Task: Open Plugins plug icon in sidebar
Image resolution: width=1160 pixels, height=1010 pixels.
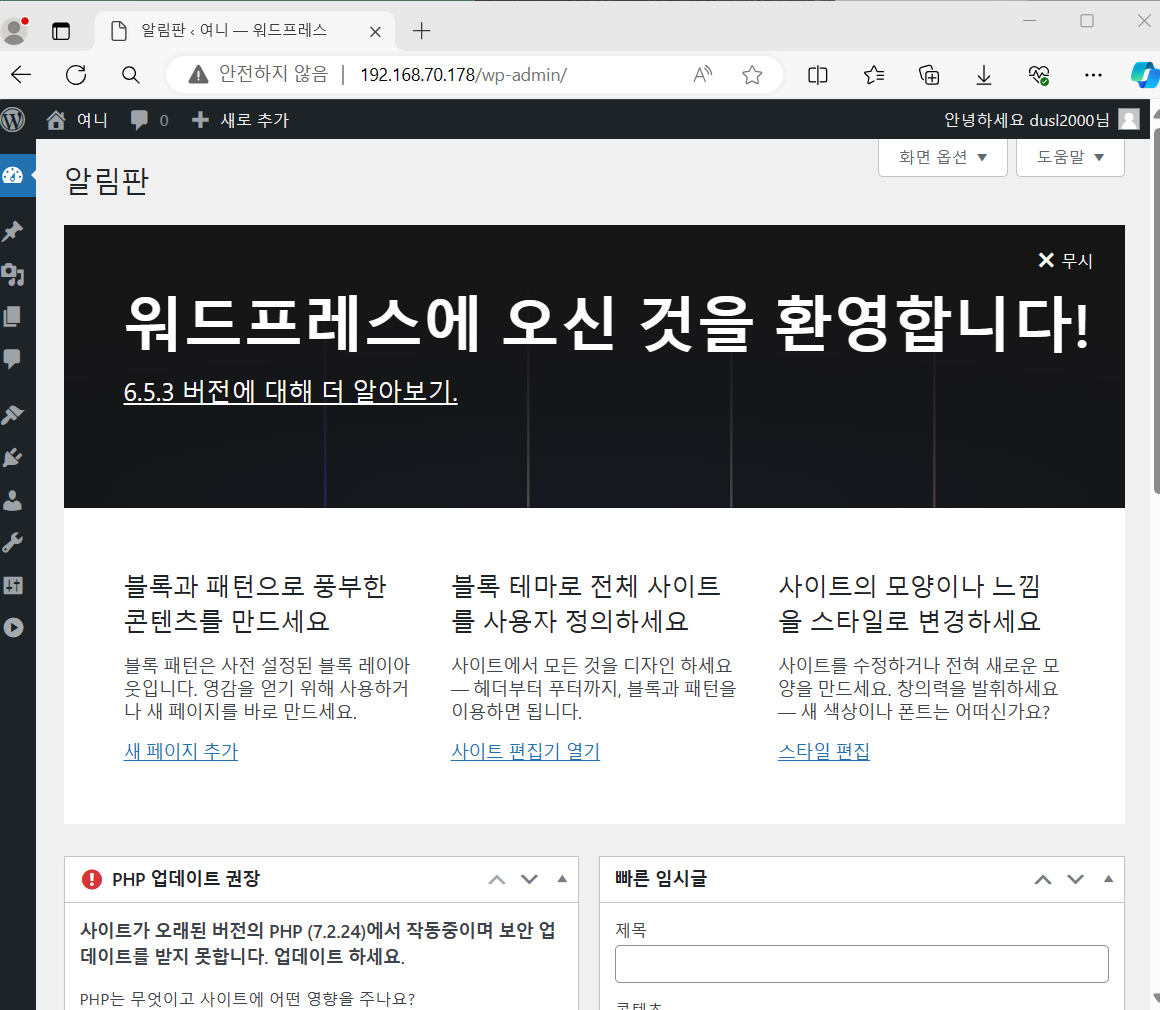Action: [13, 457]
